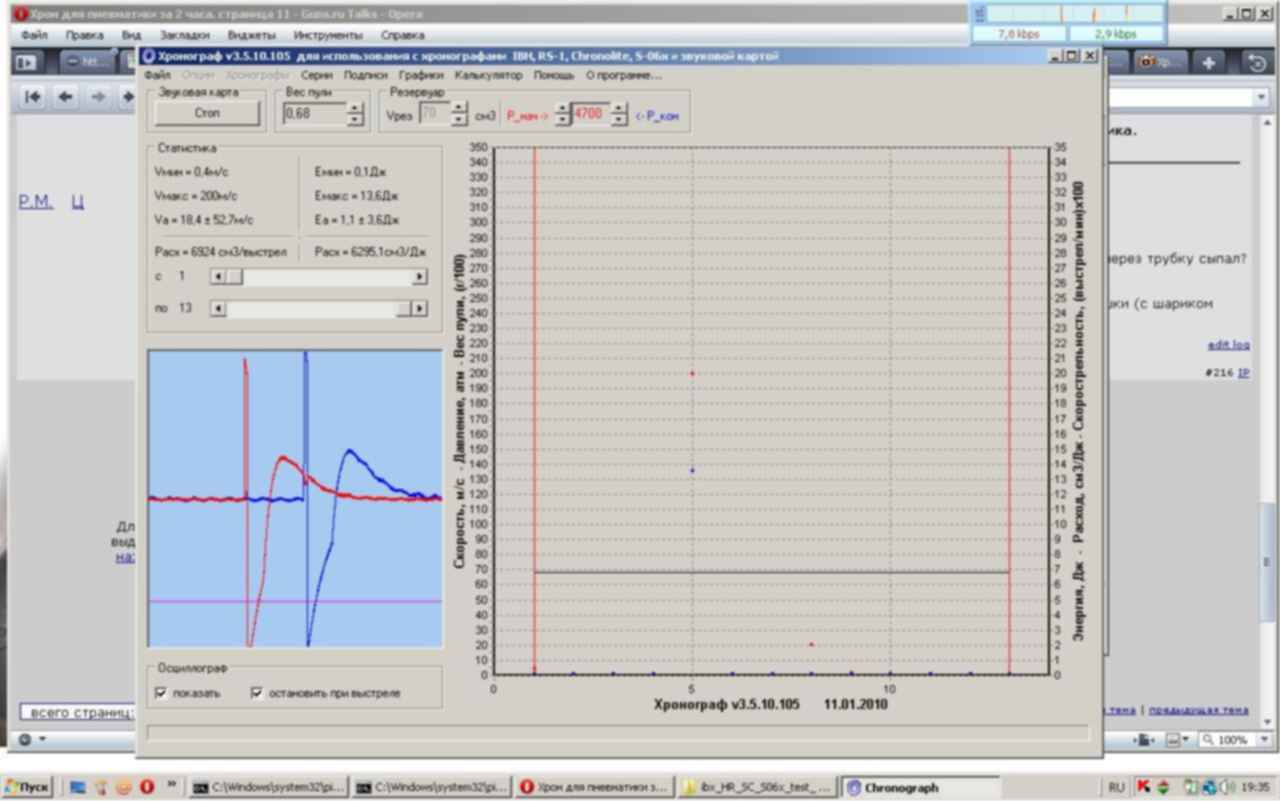Click the 'Р.М.' link
Viewport: 1280px width, 801px height.
coord(36,202)
